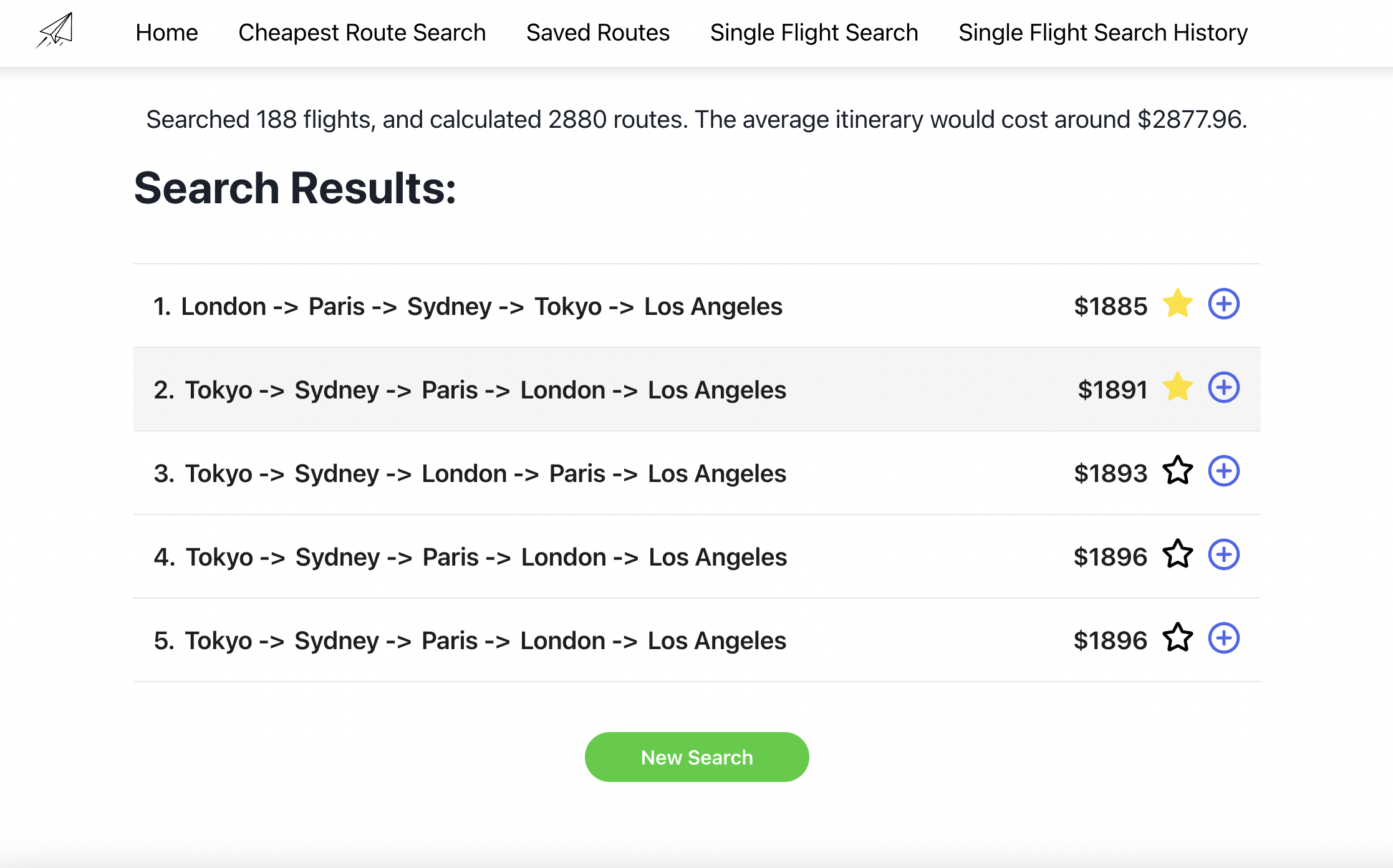This screenshot has width=1393, height=868.
Task: Select the fifth result row route text
Action: 470,641
